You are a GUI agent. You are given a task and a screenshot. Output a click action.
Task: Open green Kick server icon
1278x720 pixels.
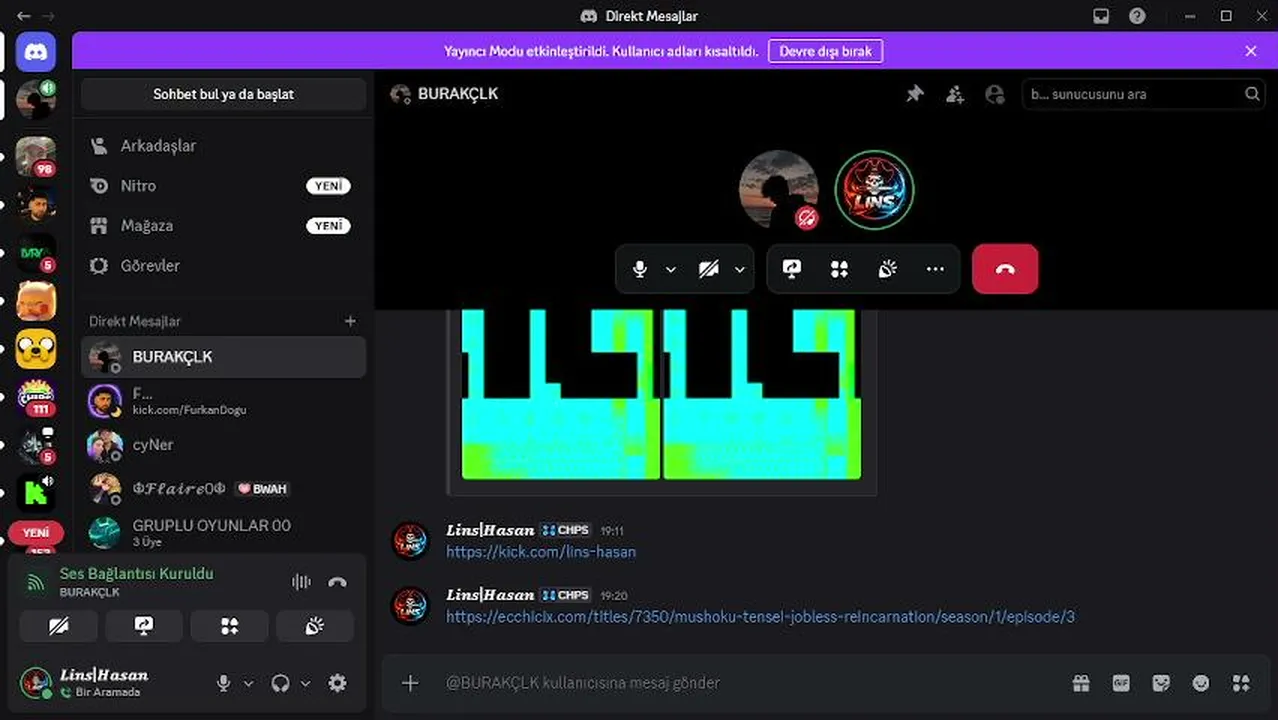(36, 492)
